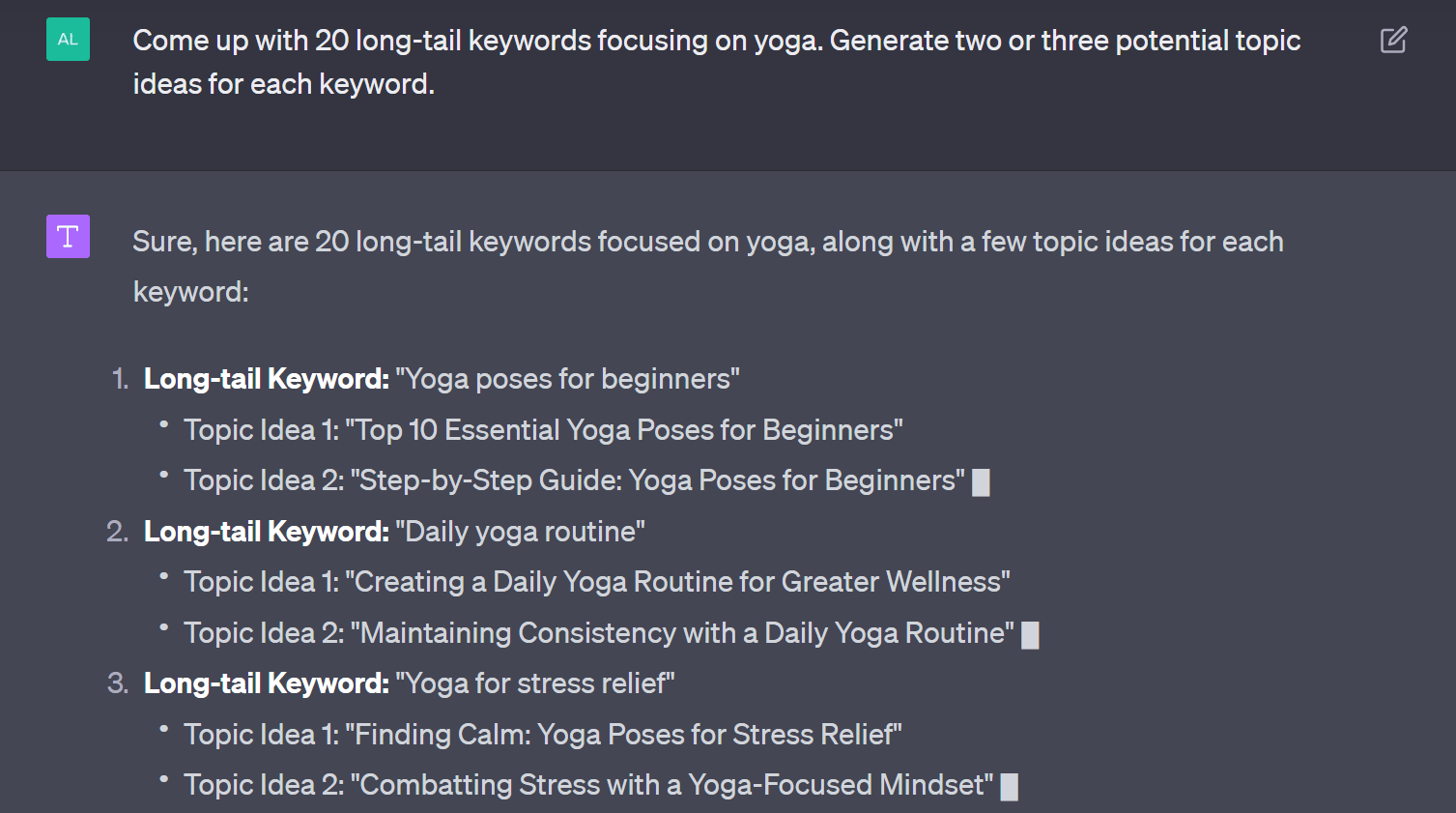
Task: Select the keyword 'Yoga for stress relief'
Action: (x=535, y=682)
